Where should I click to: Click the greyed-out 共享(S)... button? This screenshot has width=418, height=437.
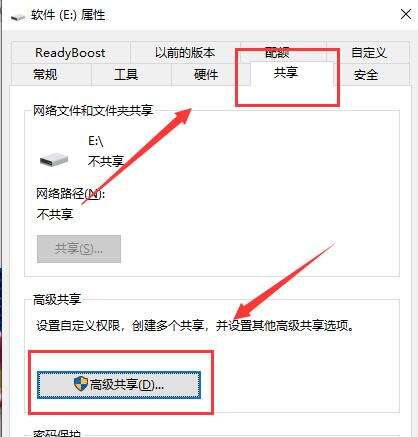[x=79, y=249]
